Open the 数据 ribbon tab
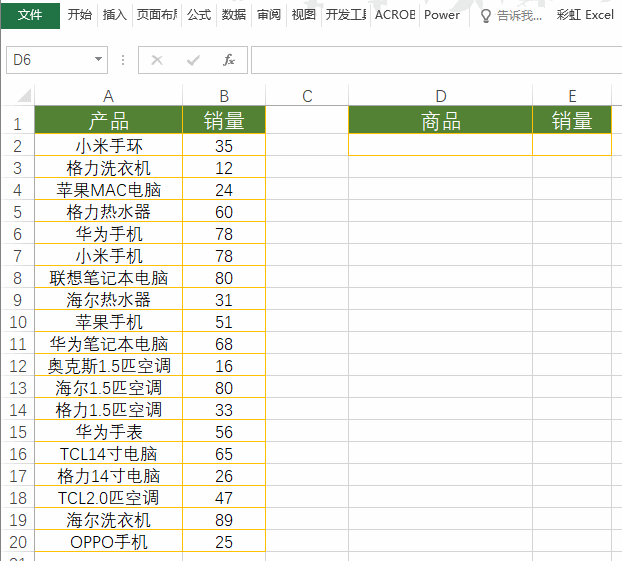Viewport: 622px width, 561px height. point(234,15)
